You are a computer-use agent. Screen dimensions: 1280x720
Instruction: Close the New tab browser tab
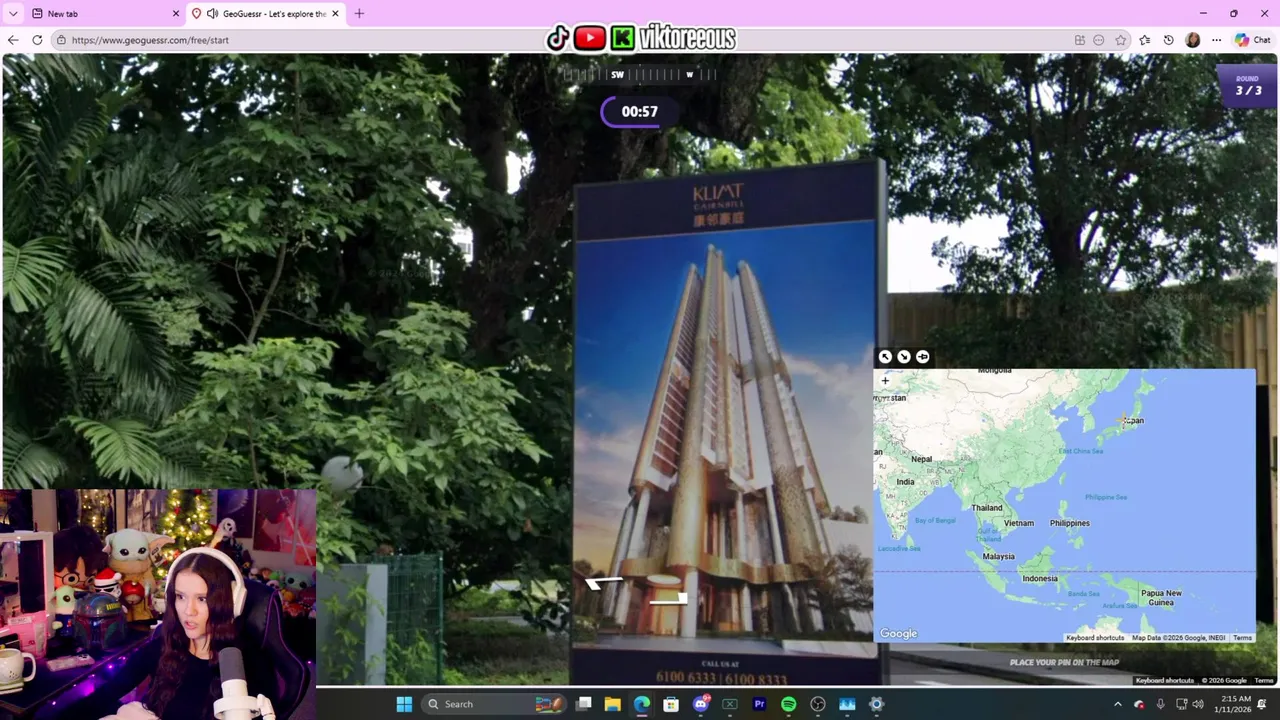[x=176, y=13]
